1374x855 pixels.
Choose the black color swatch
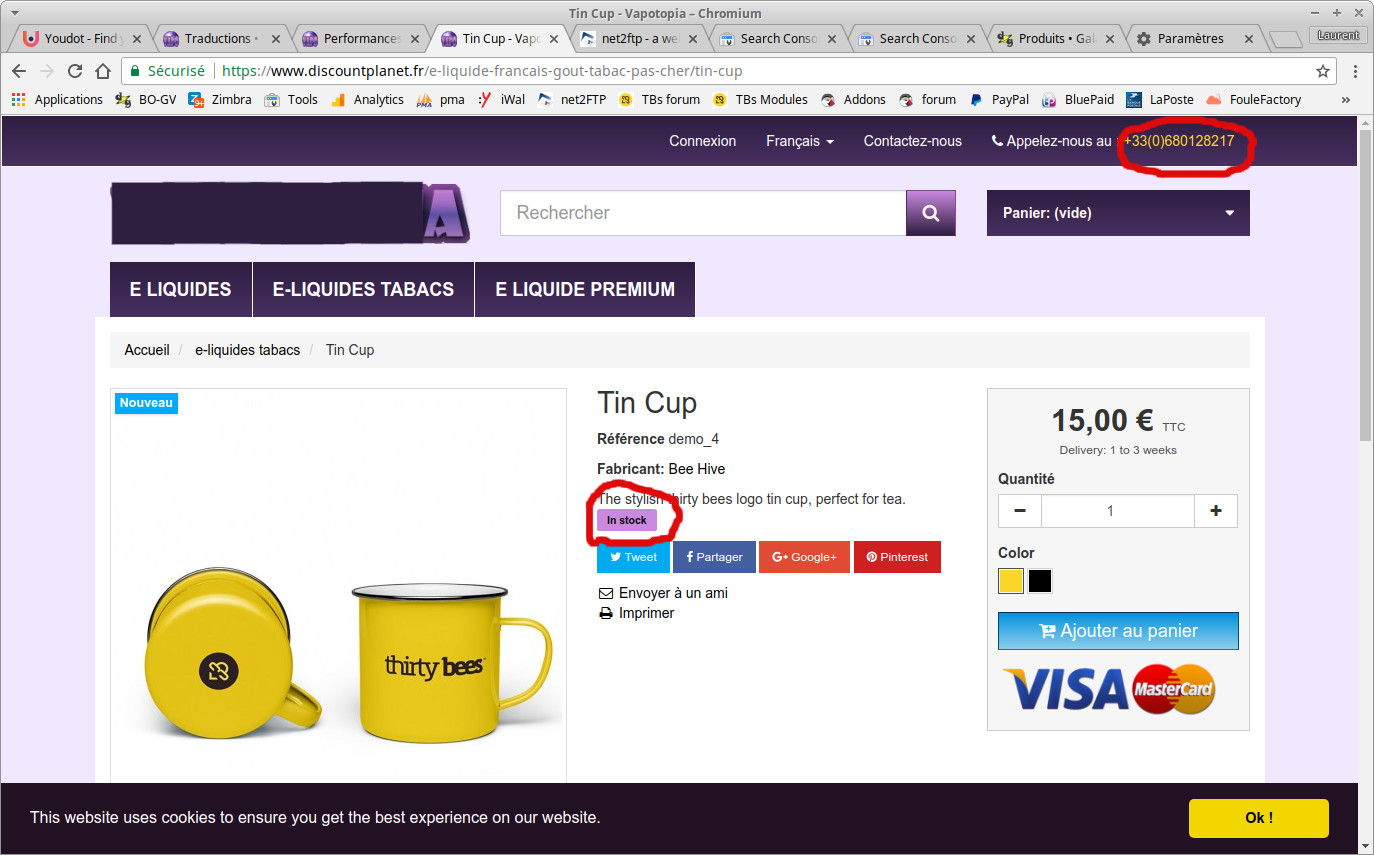tap(1040, 581)
